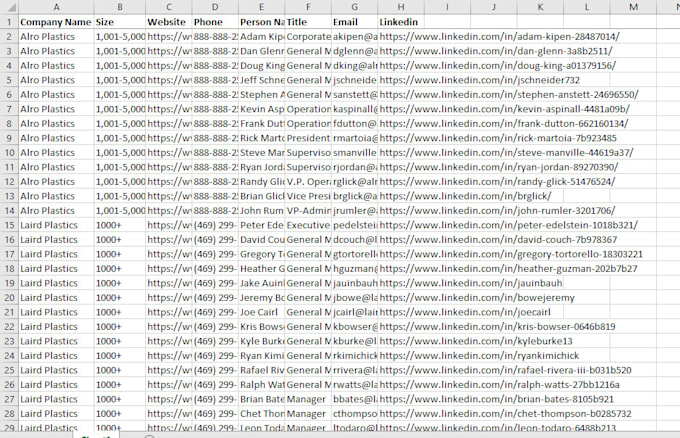Select the 1000+ size cell in row 20

point(120,298)
